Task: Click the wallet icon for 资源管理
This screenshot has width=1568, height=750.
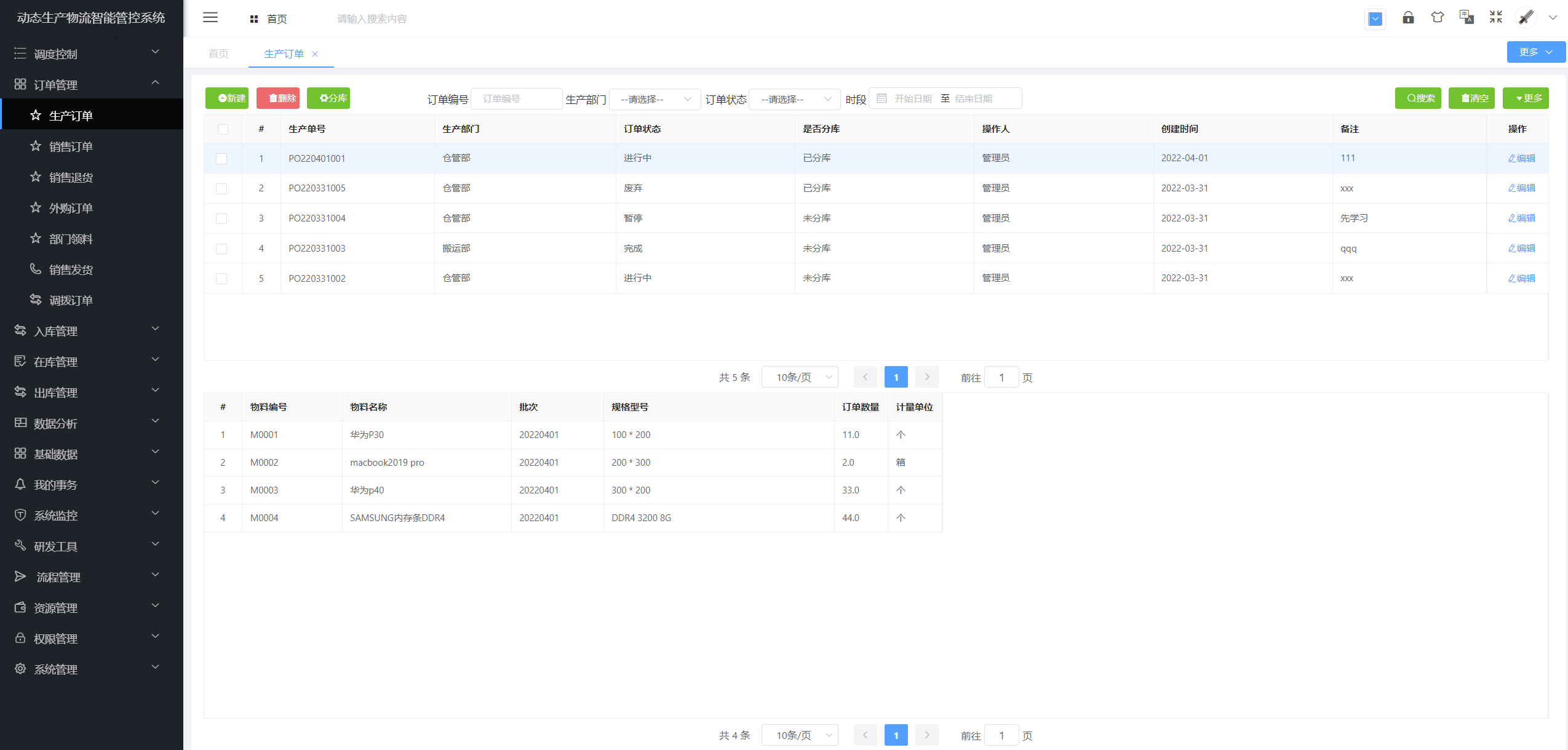Action: tap(20, 607)
